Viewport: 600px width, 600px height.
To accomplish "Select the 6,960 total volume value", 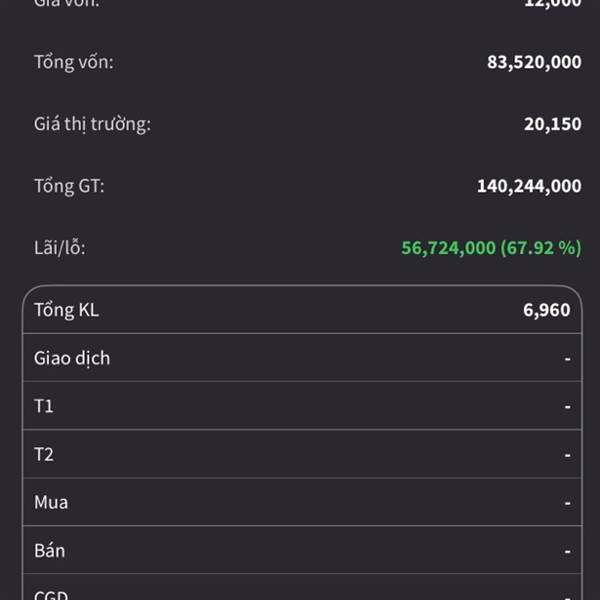I will click(546, 310).
